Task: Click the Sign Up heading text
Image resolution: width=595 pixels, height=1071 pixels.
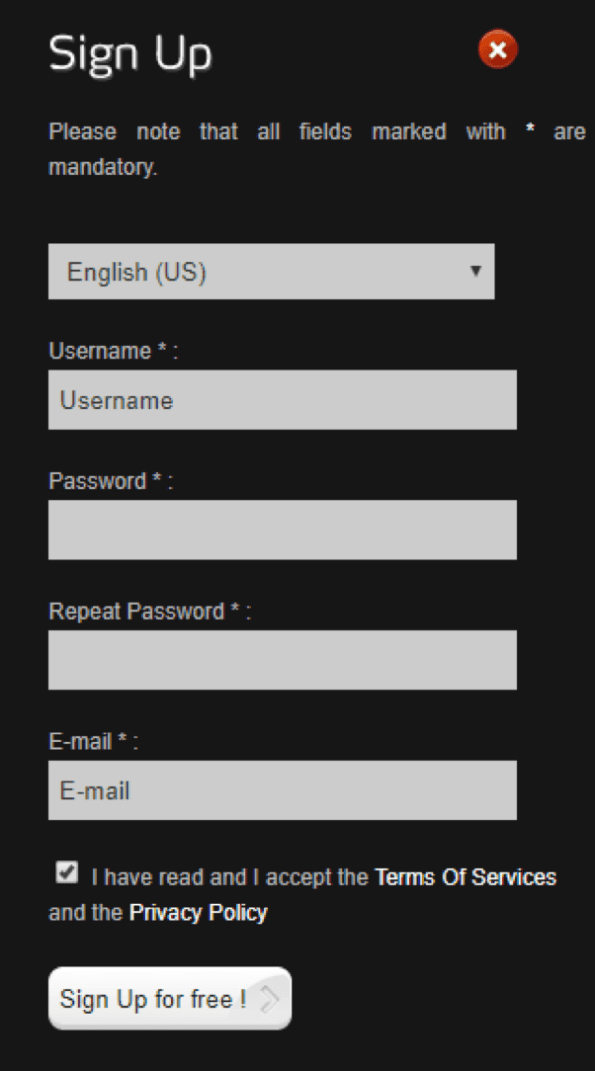Action: point(130,55)
